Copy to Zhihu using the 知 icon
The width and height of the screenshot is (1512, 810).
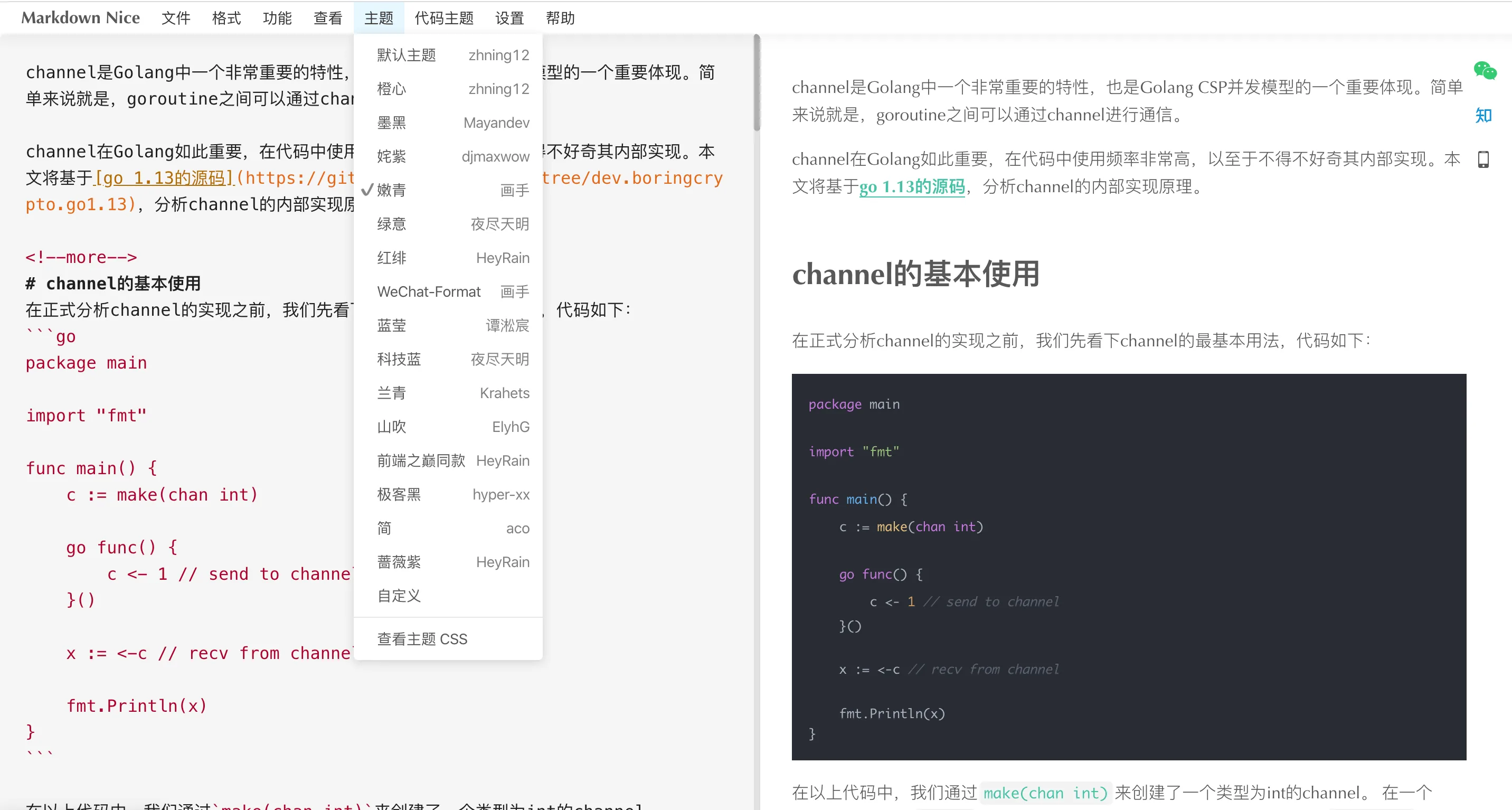pos(1483,115)
